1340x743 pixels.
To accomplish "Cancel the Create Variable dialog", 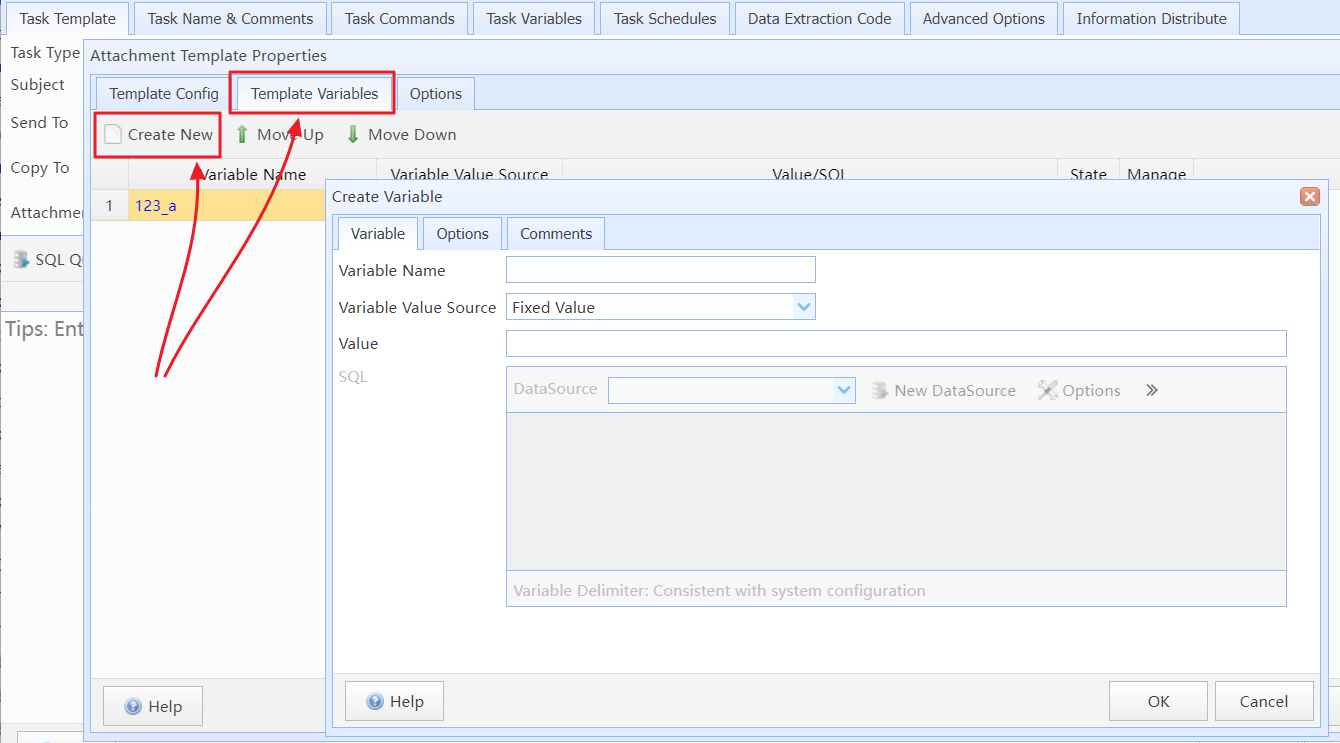I will coord(1263,702).
